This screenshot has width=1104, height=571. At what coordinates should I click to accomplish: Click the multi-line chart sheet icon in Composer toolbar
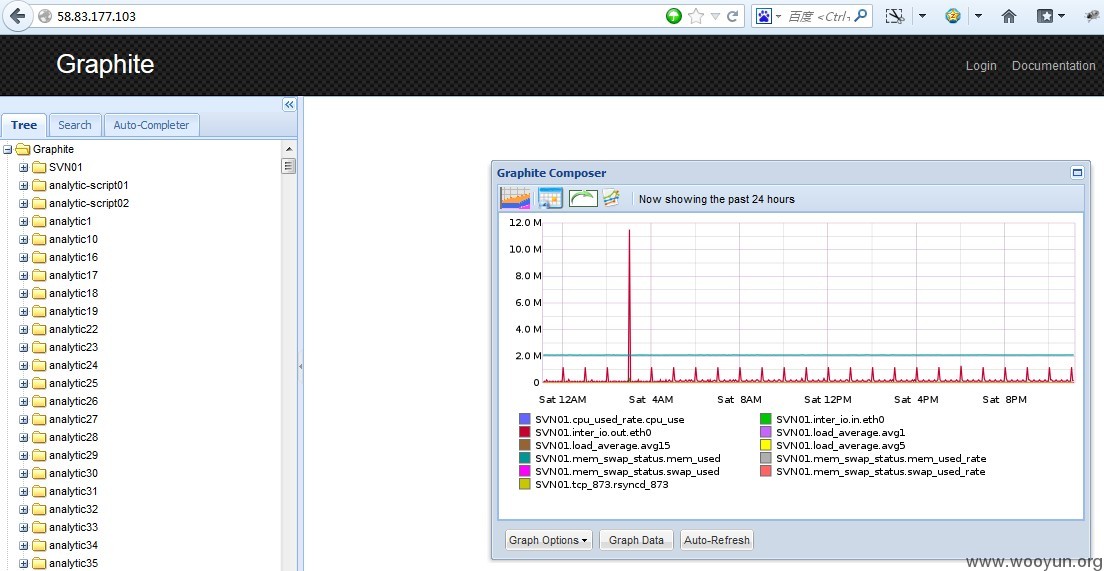(x=610, y=198)
